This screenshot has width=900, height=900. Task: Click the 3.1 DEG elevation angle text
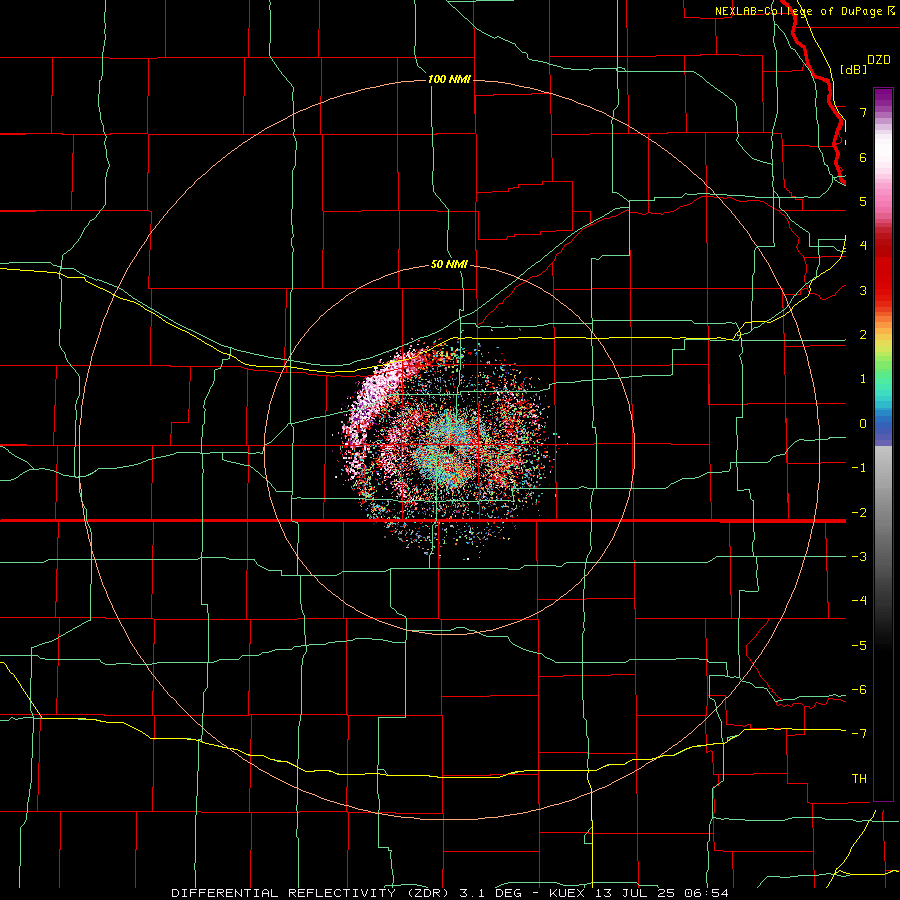(x=490, y=893)
